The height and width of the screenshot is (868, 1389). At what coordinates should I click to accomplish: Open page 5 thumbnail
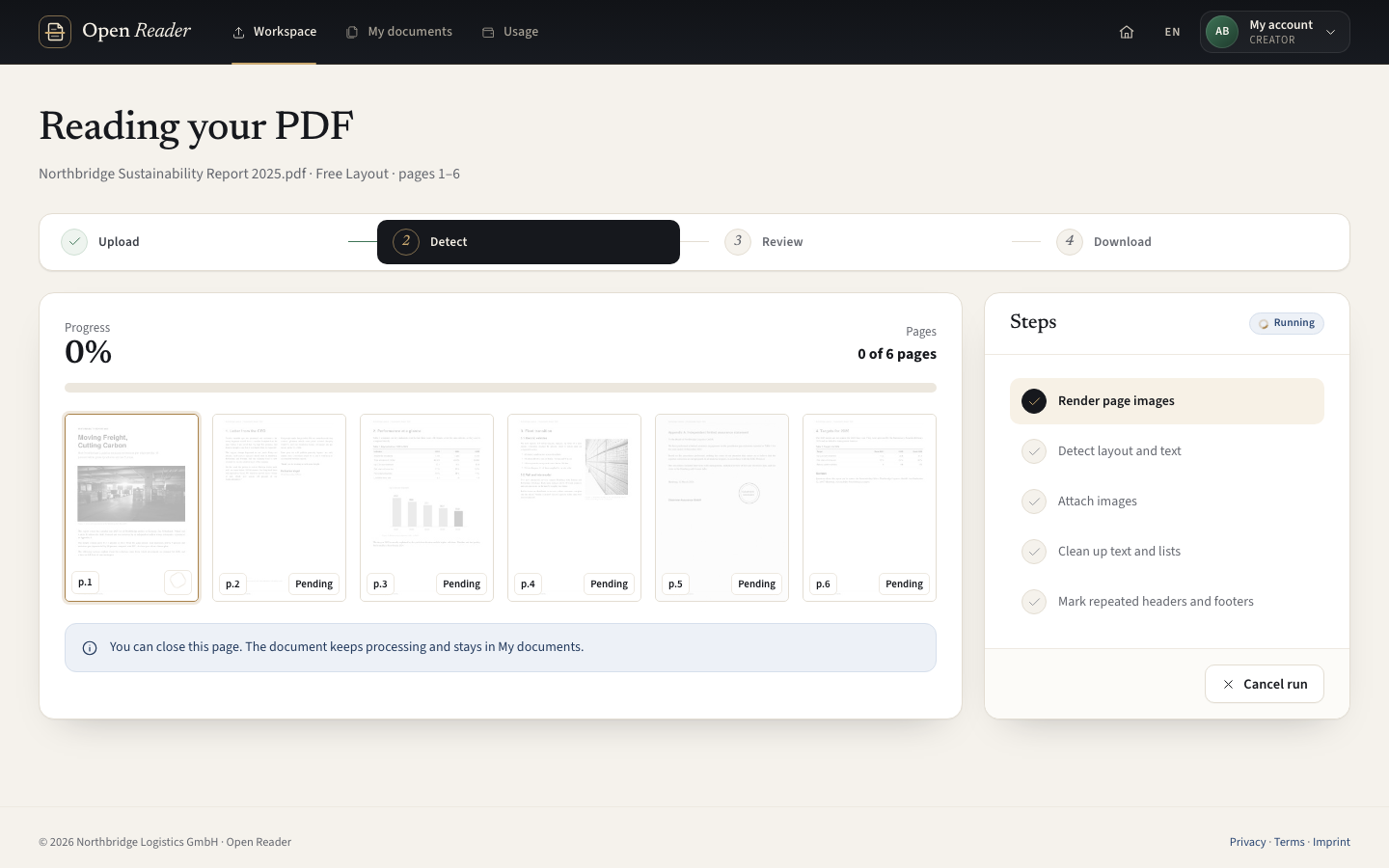(722, 507)
